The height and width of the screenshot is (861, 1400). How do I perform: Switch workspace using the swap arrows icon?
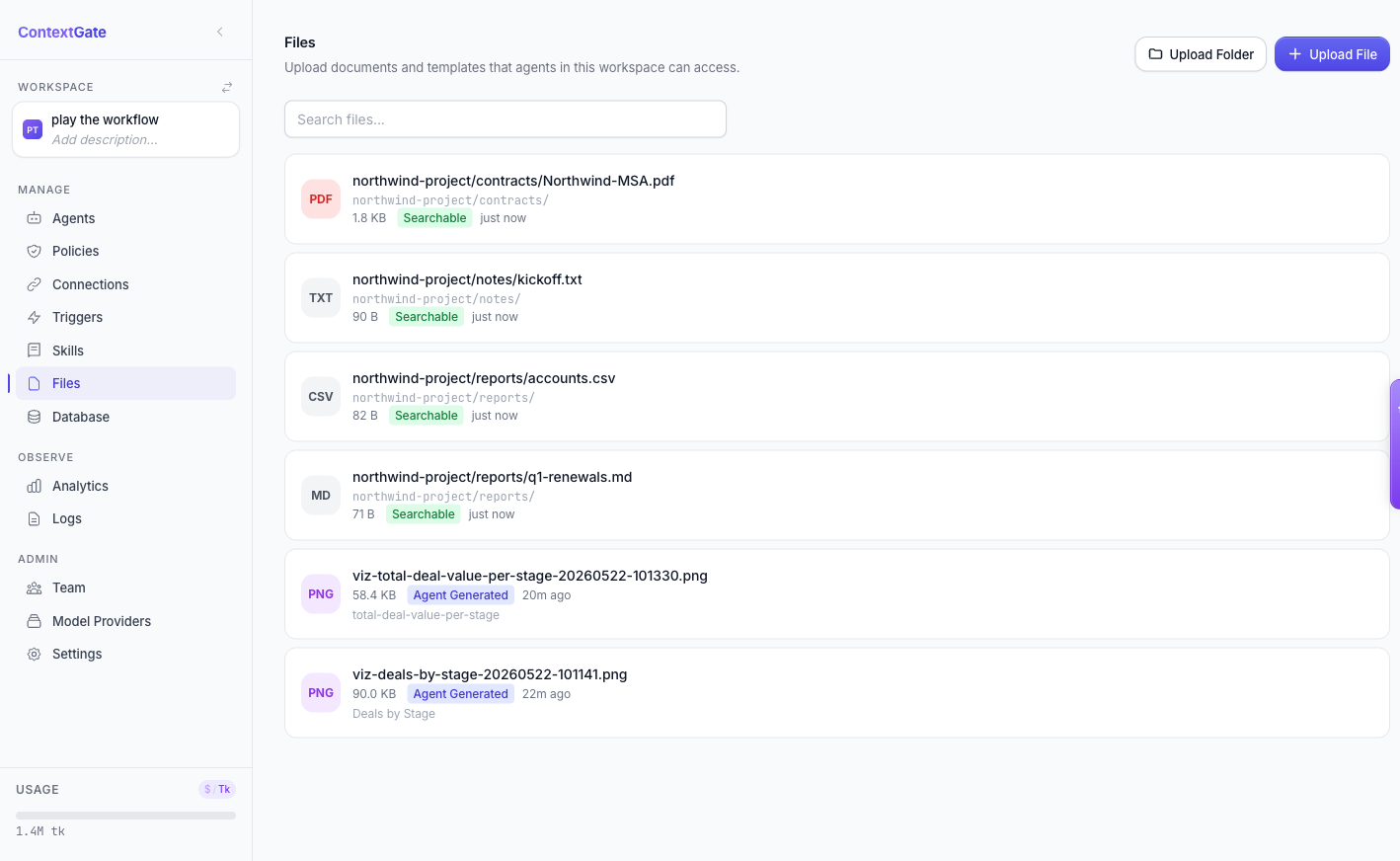click(x=227, y=87)
